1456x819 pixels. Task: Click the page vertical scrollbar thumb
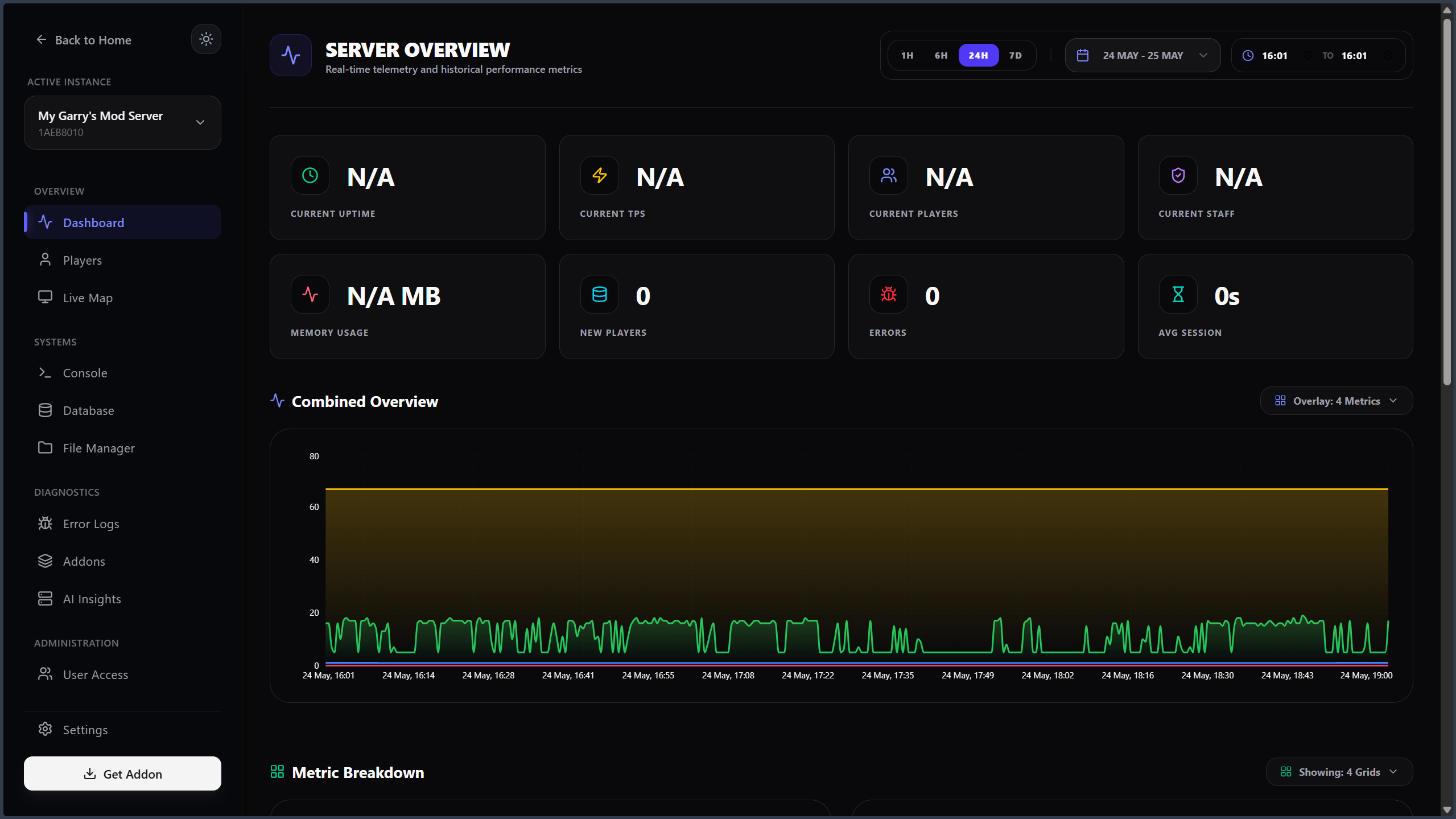coord(1447,202)
